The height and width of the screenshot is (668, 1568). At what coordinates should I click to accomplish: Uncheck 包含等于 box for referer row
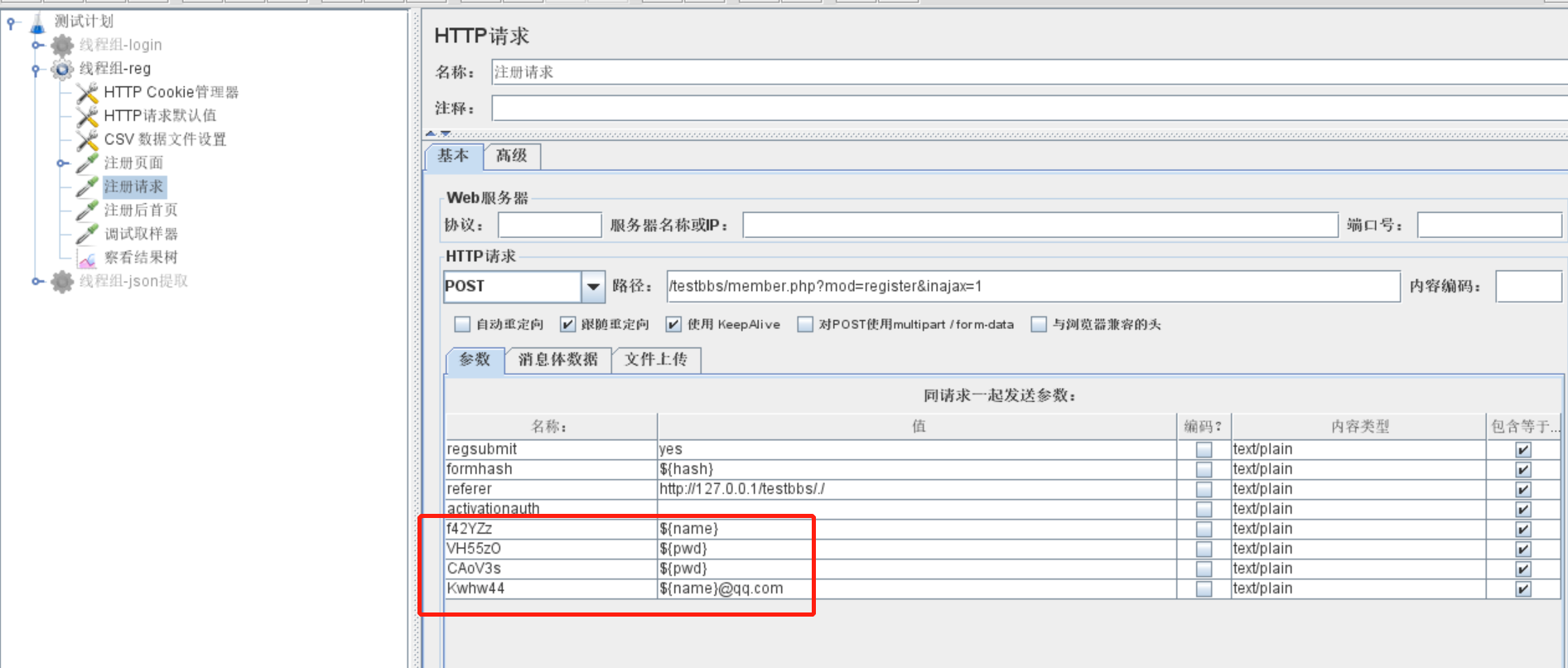click(x=1522, y=489)
